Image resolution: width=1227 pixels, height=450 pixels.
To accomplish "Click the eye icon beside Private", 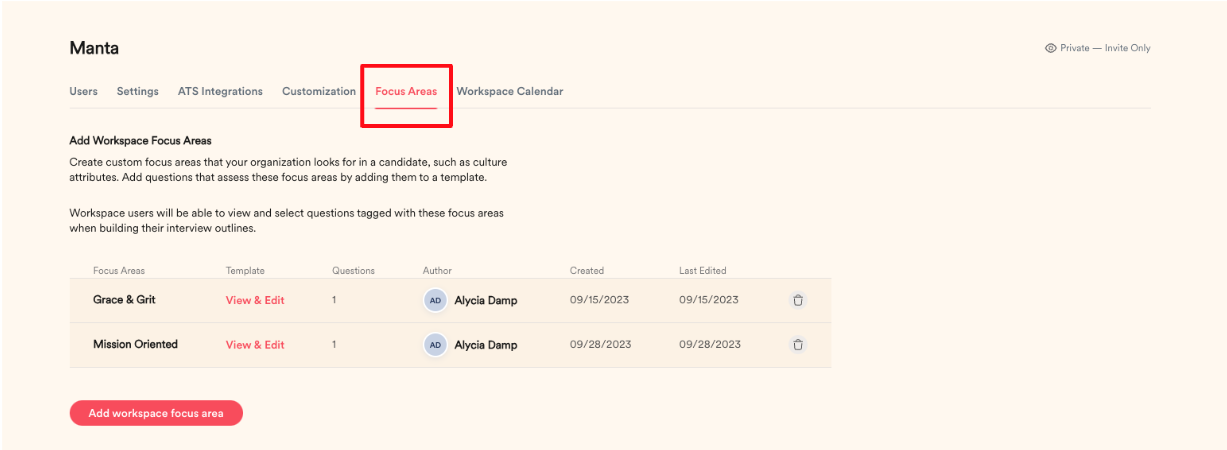I will (x=1050, y=48).
